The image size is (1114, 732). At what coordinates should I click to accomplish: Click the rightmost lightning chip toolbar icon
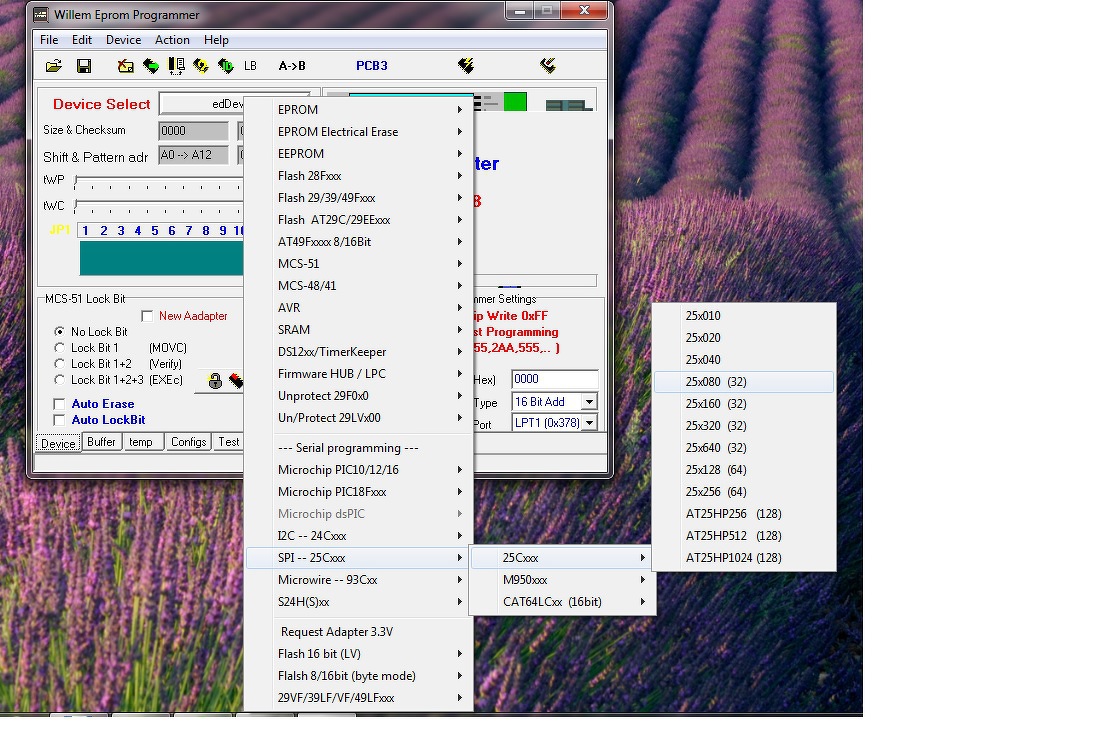548,66
